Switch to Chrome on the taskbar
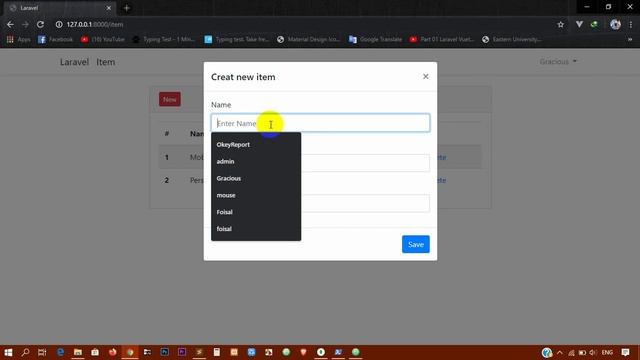Screen dimensions: 640x360 (130, 352)
